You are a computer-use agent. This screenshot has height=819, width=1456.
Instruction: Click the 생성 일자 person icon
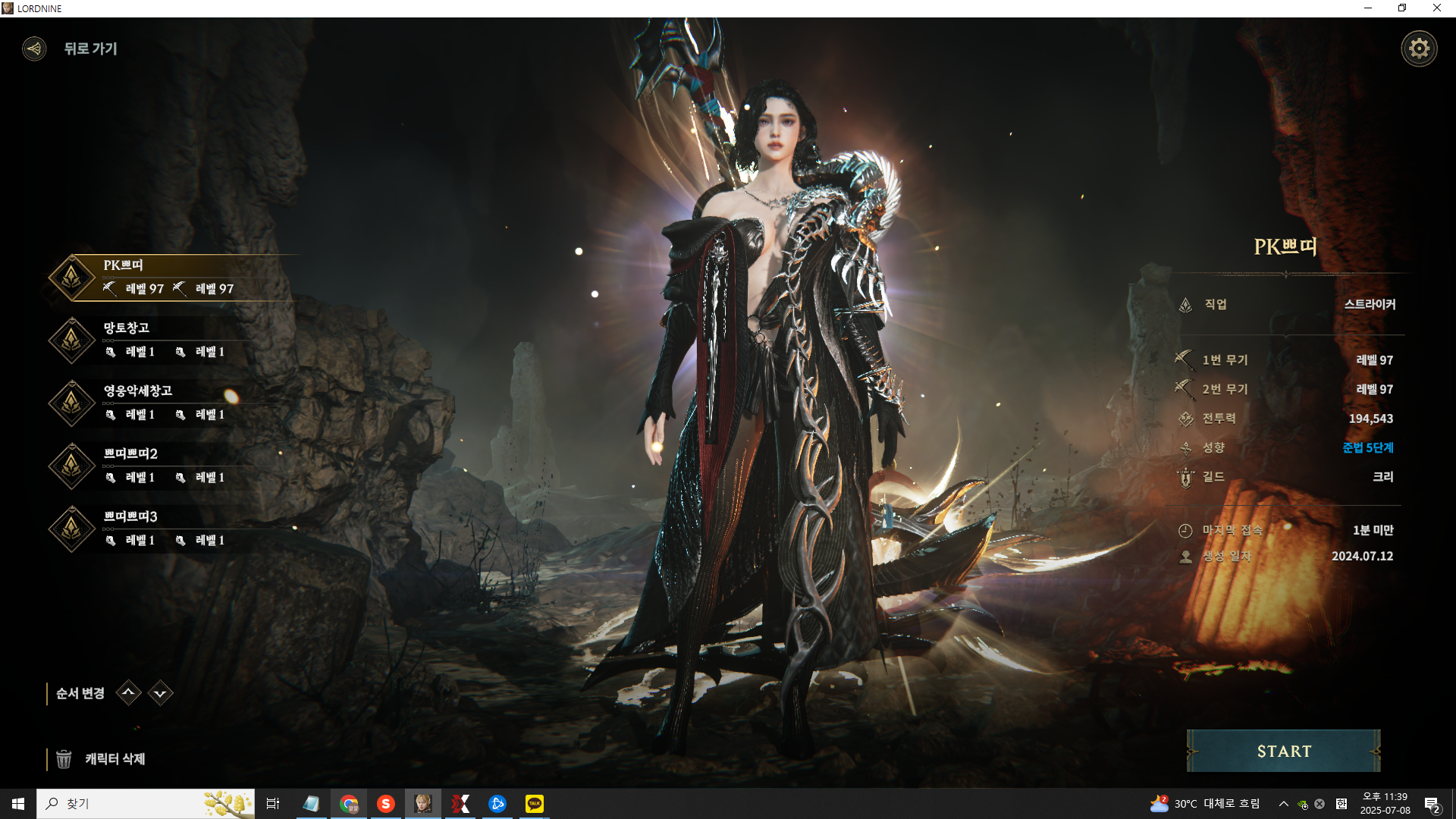[x=1186, y=557]
